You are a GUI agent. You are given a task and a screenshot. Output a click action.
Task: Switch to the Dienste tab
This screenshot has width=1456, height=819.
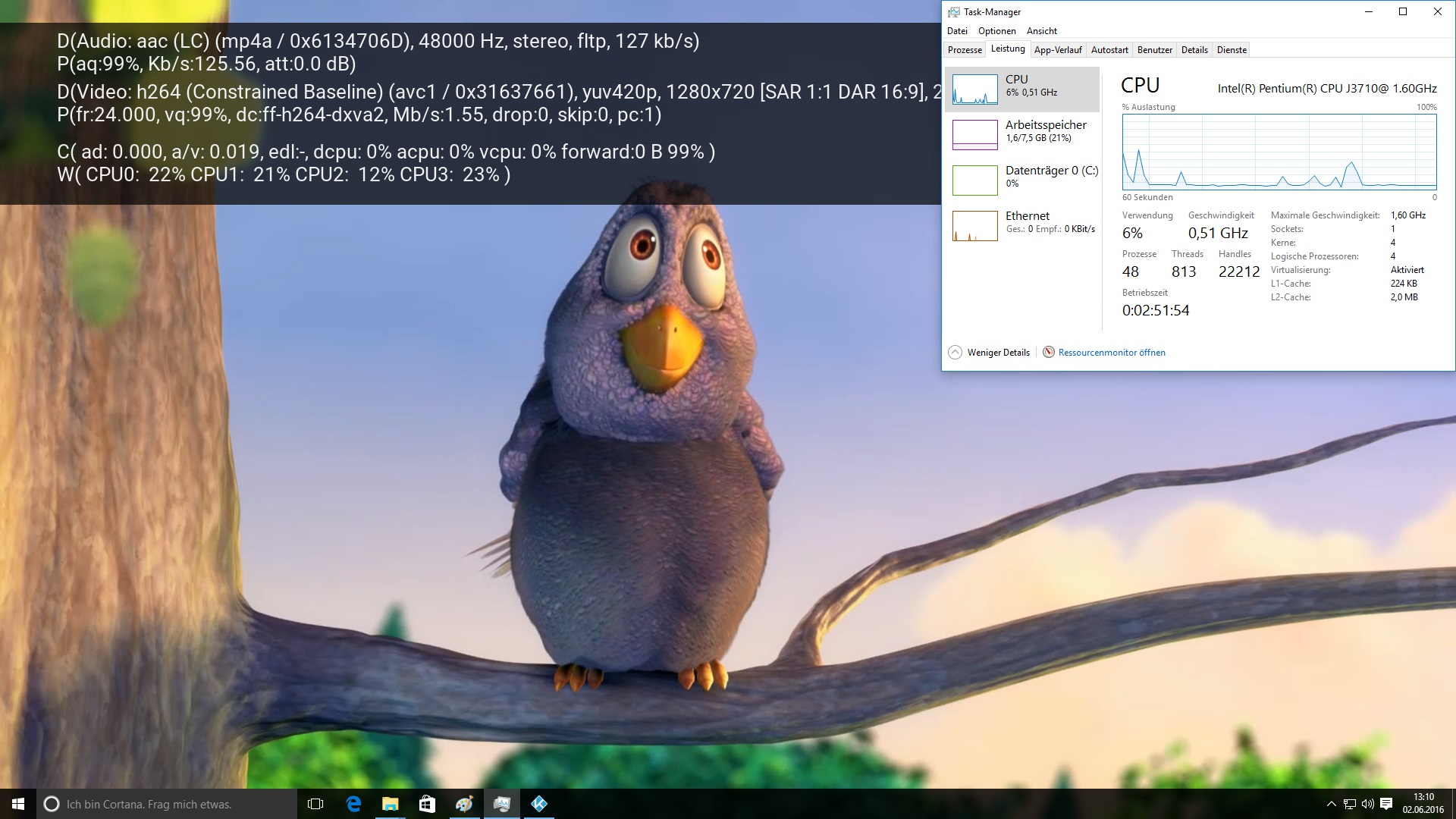1232,50
